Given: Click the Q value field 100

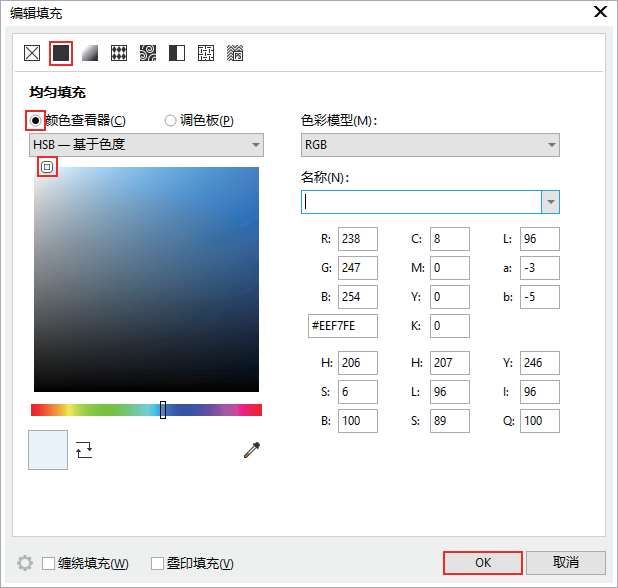Looking at the screenshot, I should [540, 421].
